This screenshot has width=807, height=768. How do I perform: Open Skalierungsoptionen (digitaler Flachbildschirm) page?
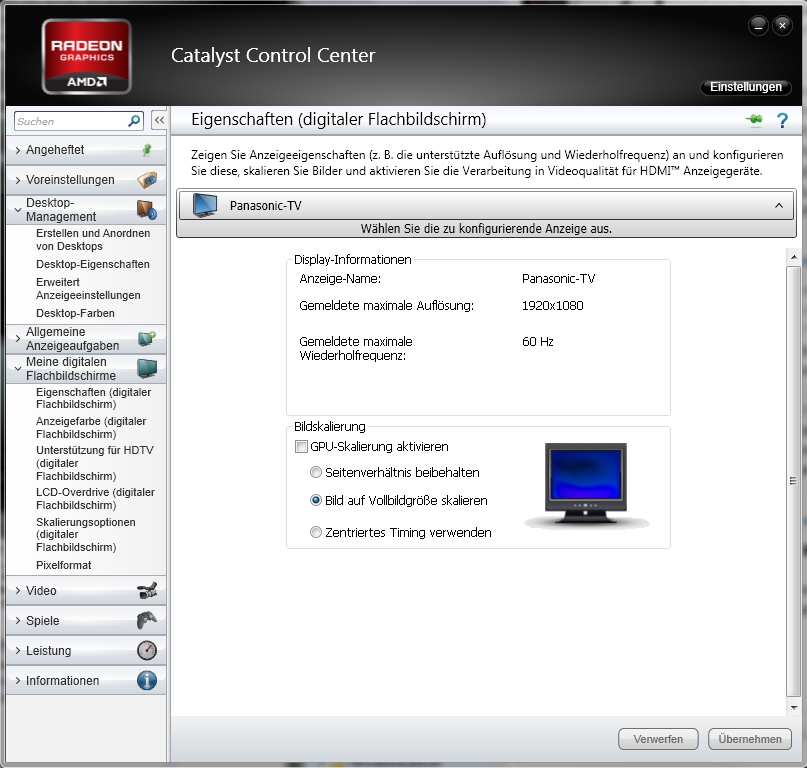click(x=85, y=534)
